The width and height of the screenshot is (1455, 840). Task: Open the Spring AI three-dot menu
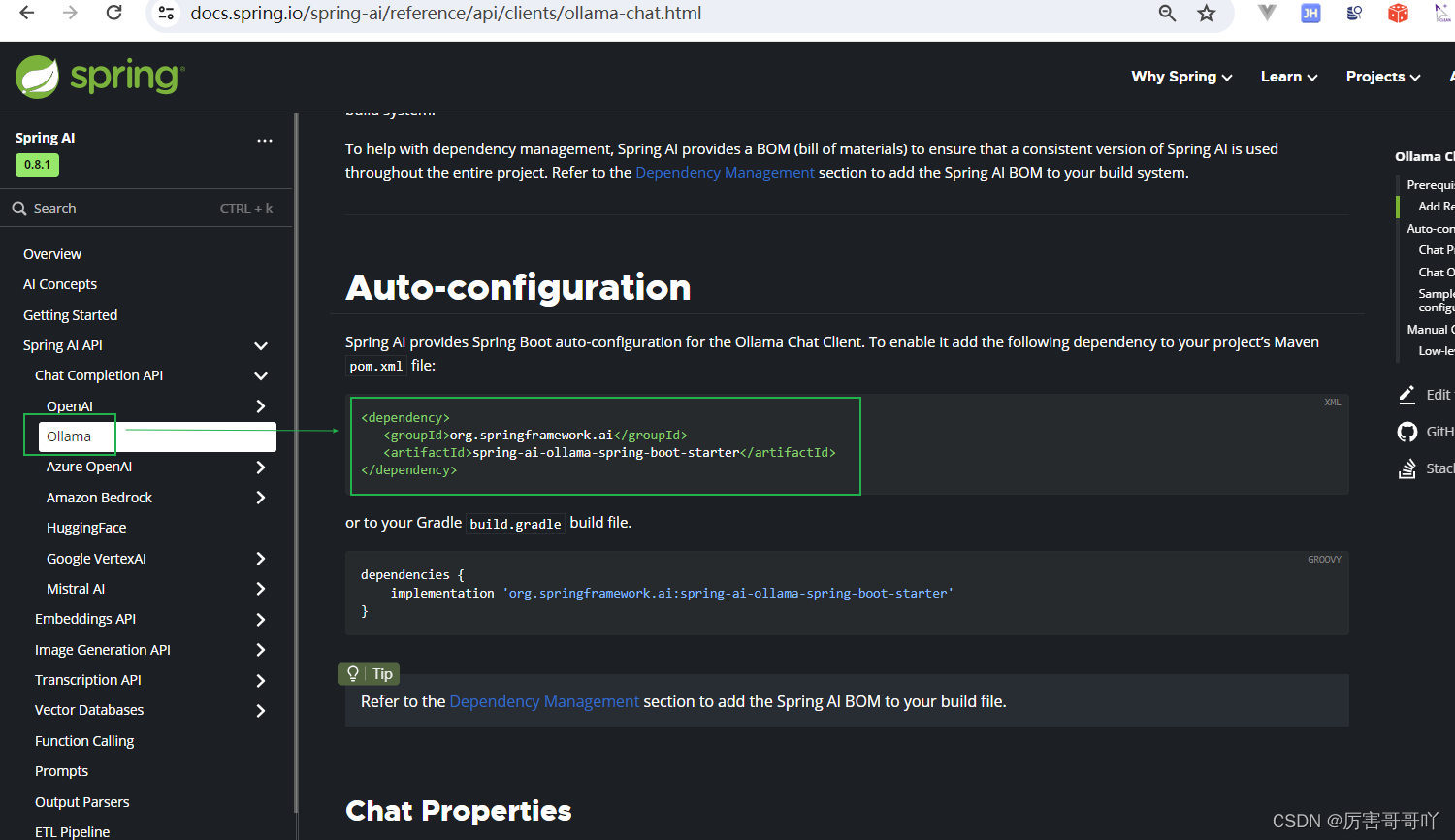pyautogui.click(x=265, y=140)
